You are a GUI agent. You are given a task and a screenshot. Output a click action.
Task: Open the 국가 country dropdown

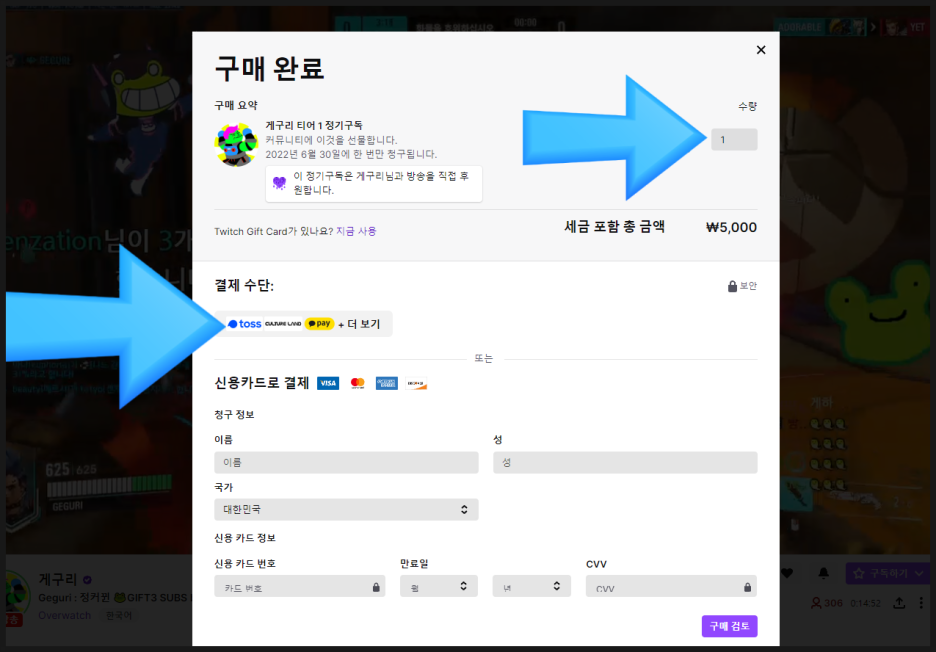coord(346,509)
